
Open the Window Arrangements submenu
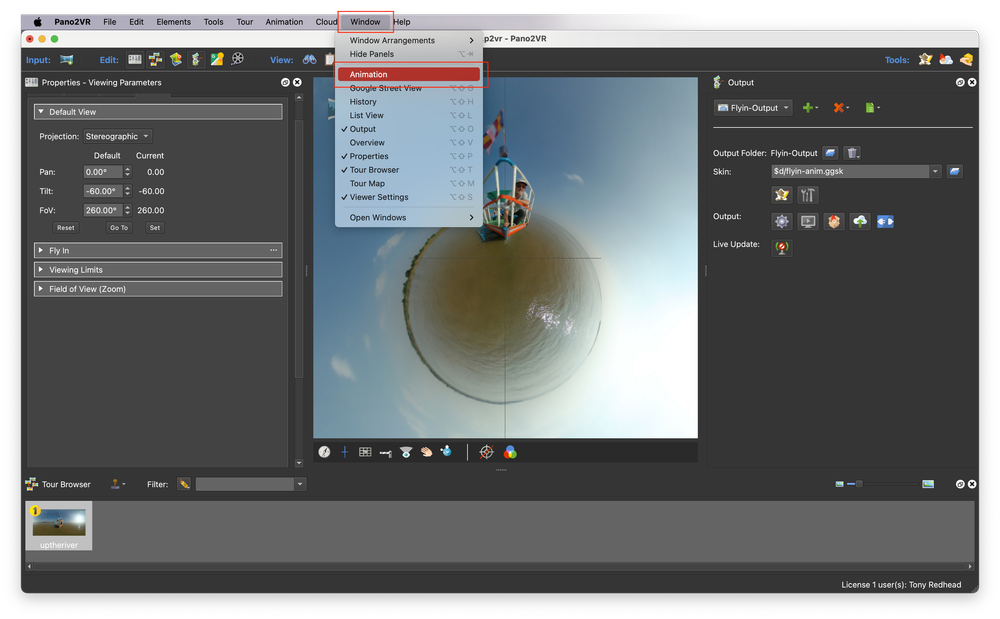pyautogui.click(x=409, y=40)
